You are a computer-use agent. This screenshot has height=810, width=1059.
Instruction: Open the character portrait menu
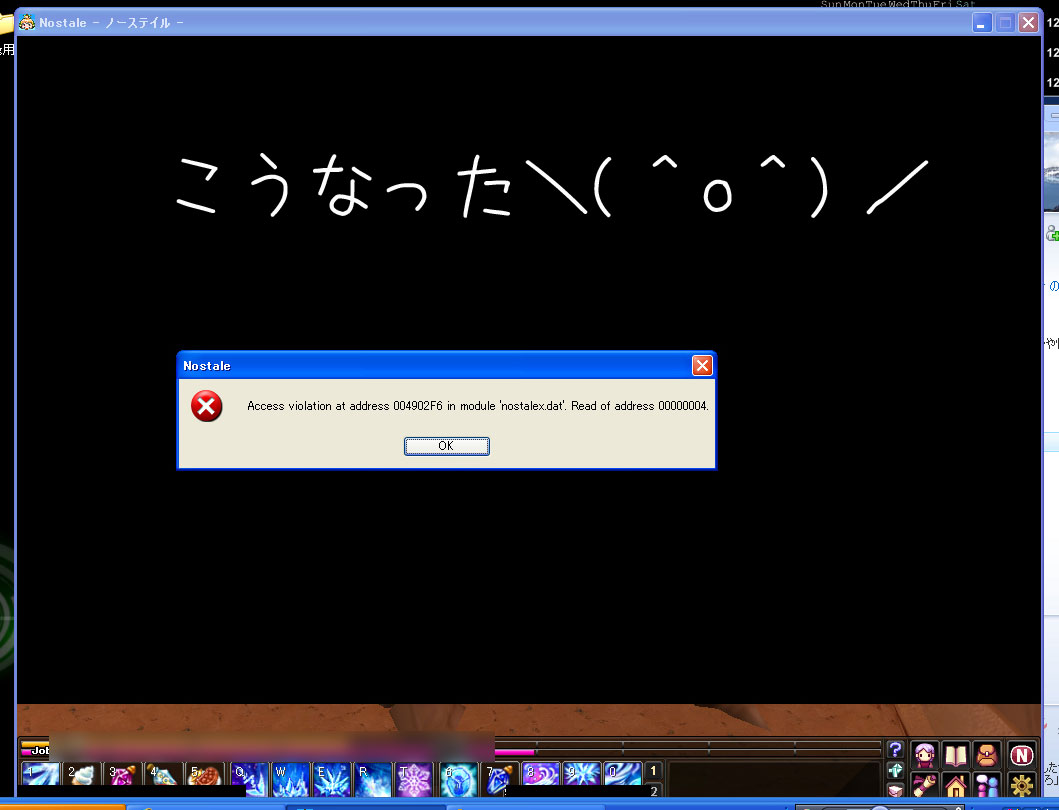pos(924,755)
